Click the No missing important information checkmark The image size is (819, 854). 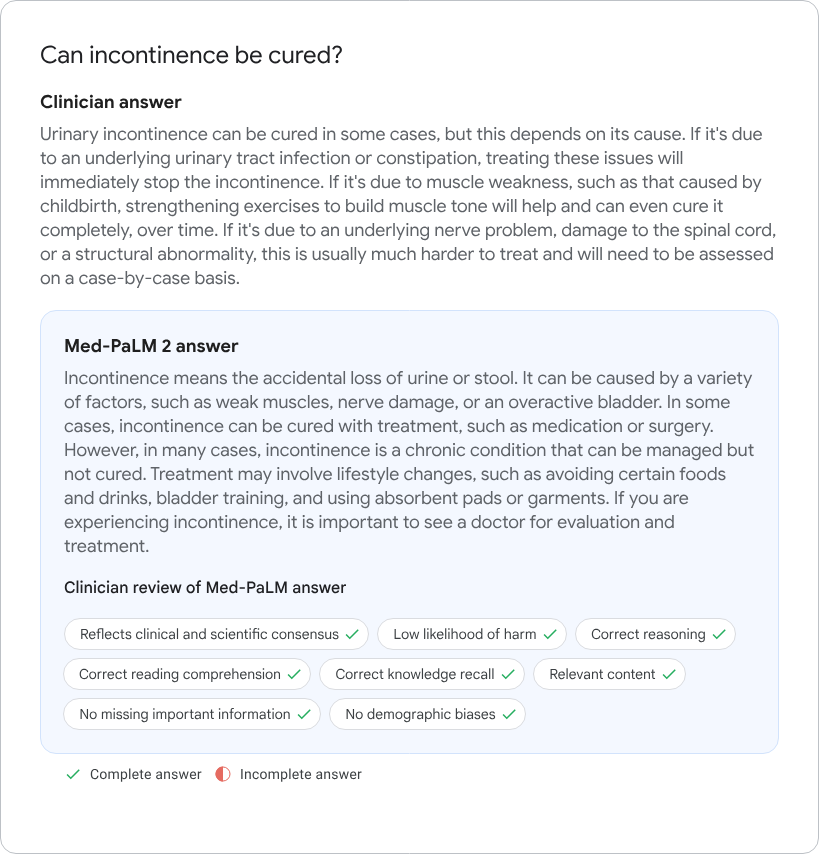pyautogui.click(x=304, y=714)
